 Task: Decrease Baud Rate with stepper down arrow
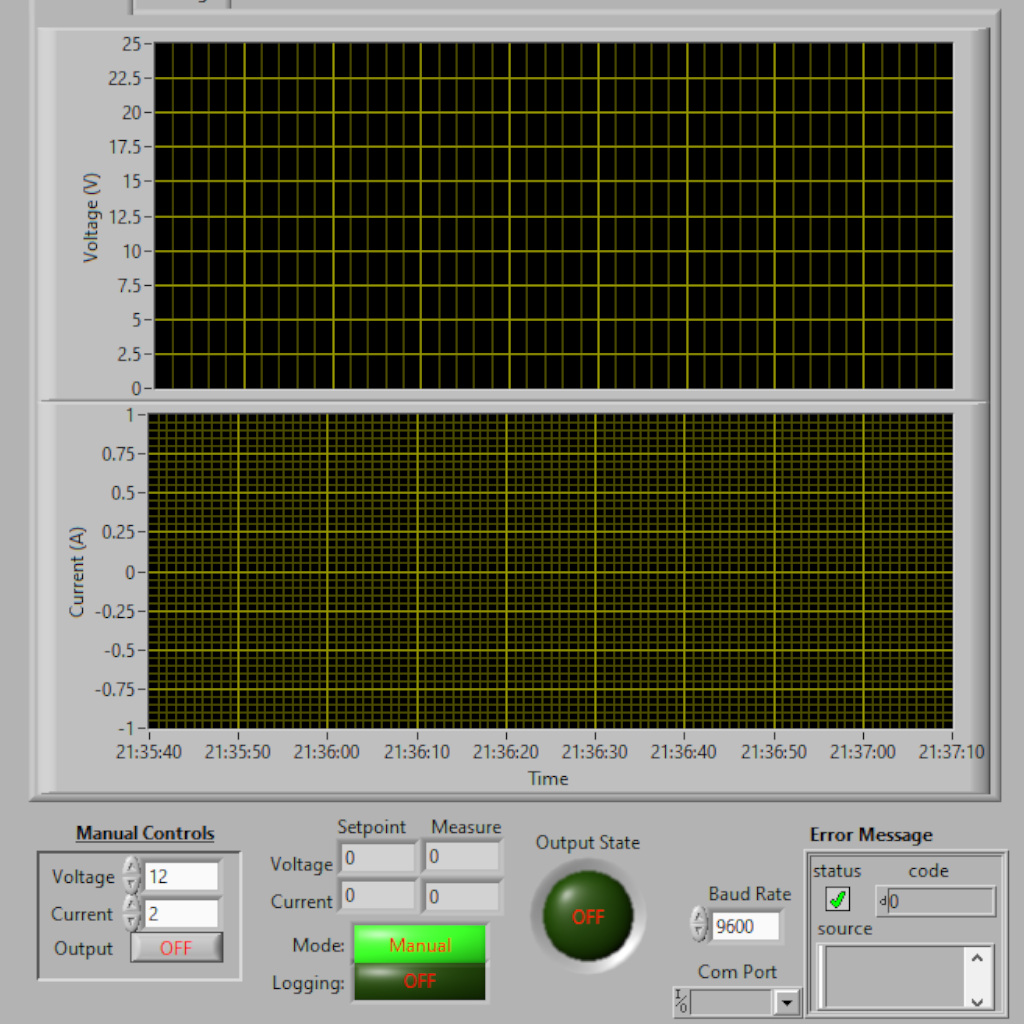[x=699, y=934]
